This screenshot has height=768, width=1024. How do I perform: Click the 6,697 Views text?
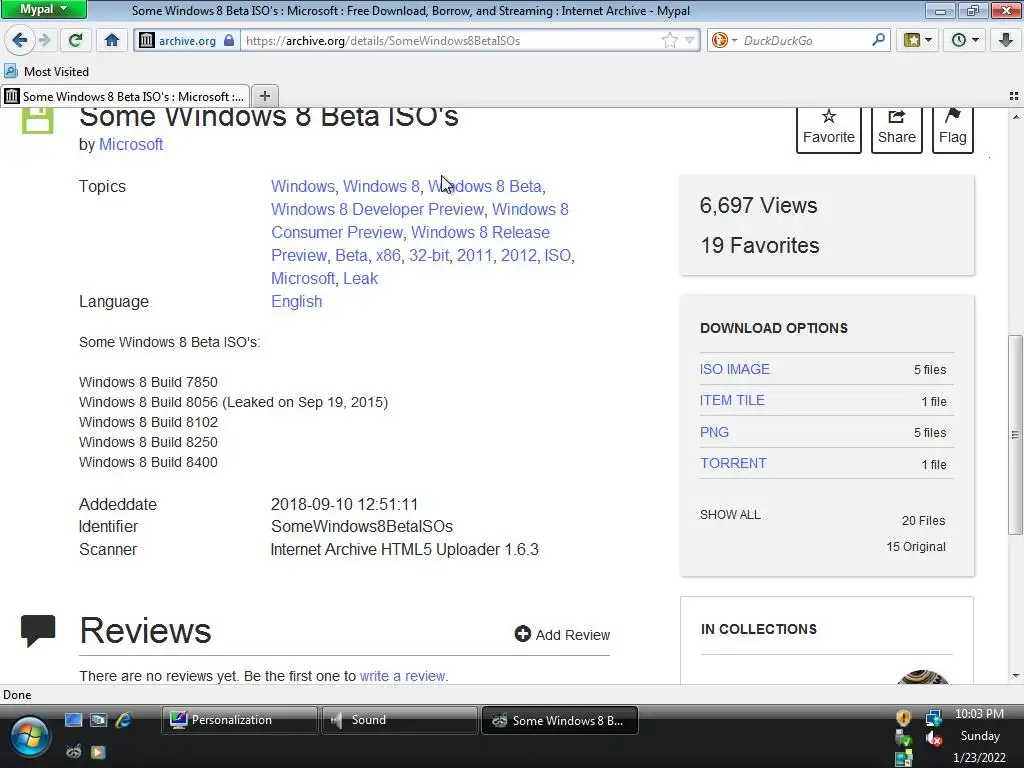coord(758,206)
